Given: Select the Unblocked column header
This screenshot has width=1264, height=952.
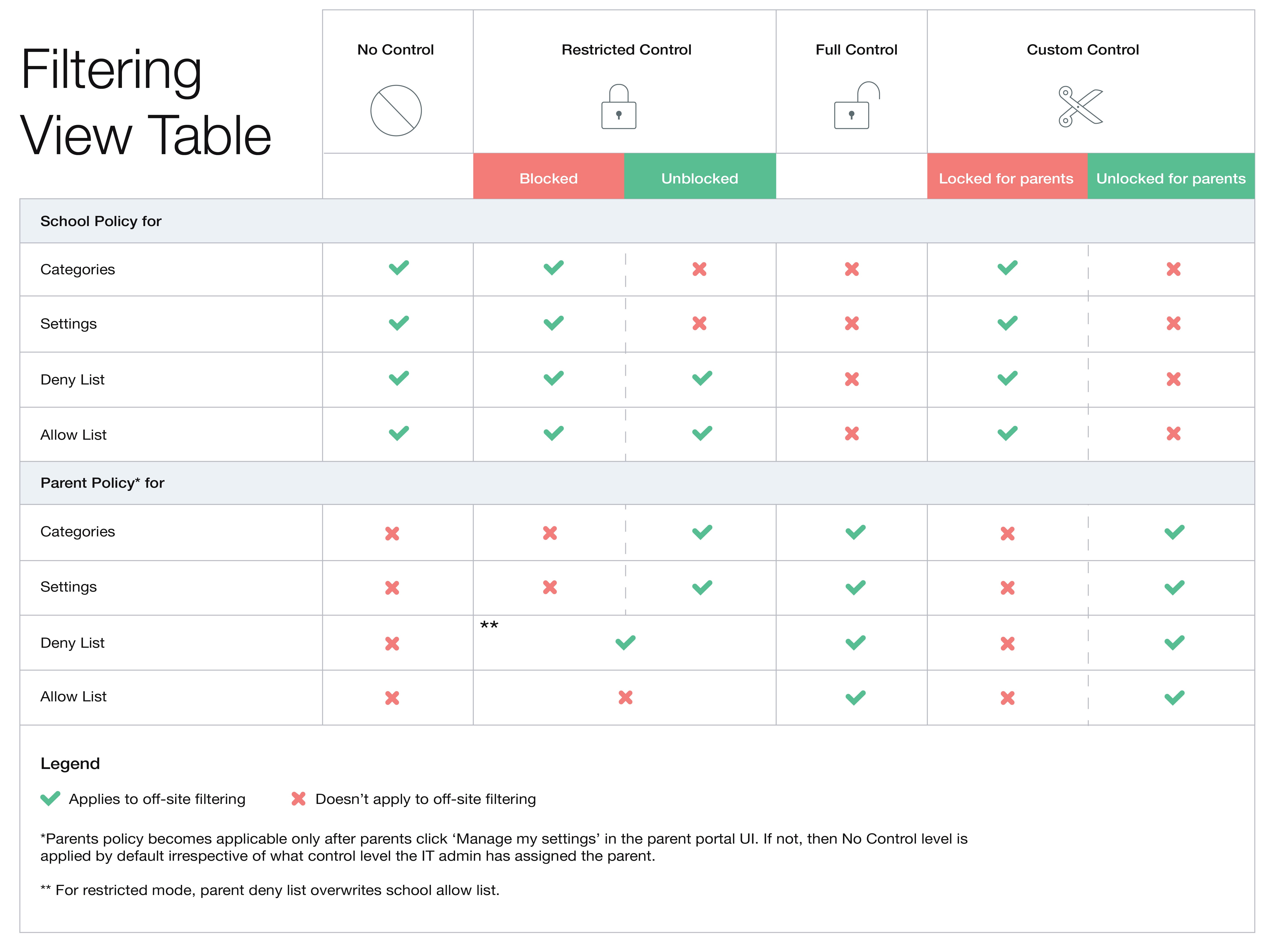Looking at the screenshot, I should [x=699, y=178].
